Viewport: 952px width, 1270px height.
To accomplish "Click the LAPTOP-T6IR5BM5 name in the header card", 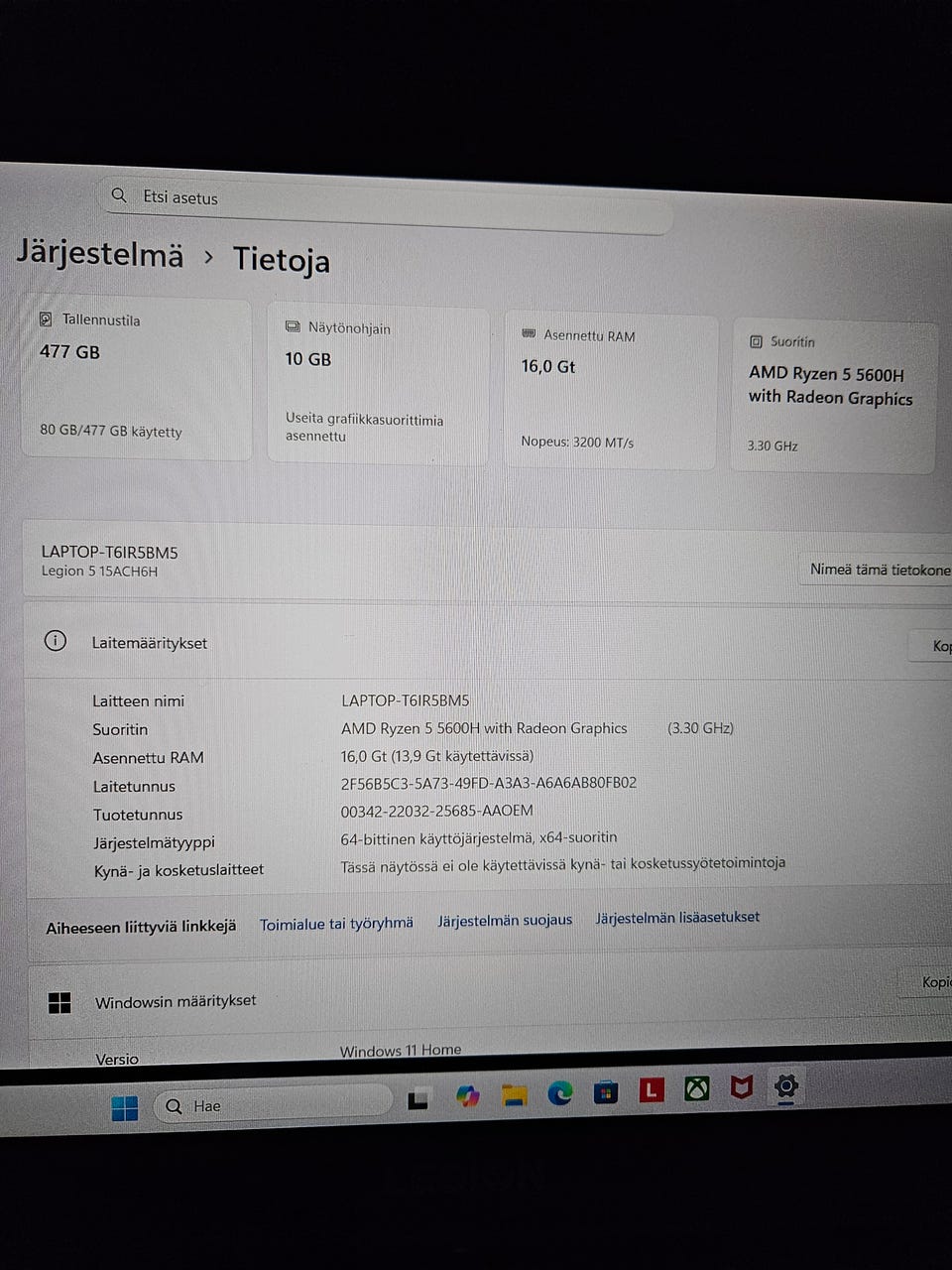I will [x=110, y=552].
